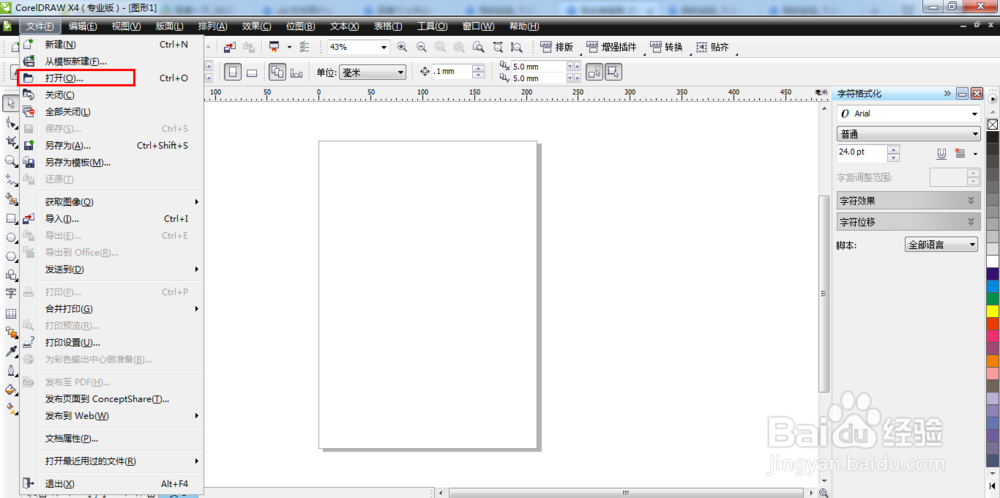Image resolution: width=1000 pixels, height=498 pixels.
Task: Open the Application Launcher dropdown arrow
Action: [x=289, y=47]
